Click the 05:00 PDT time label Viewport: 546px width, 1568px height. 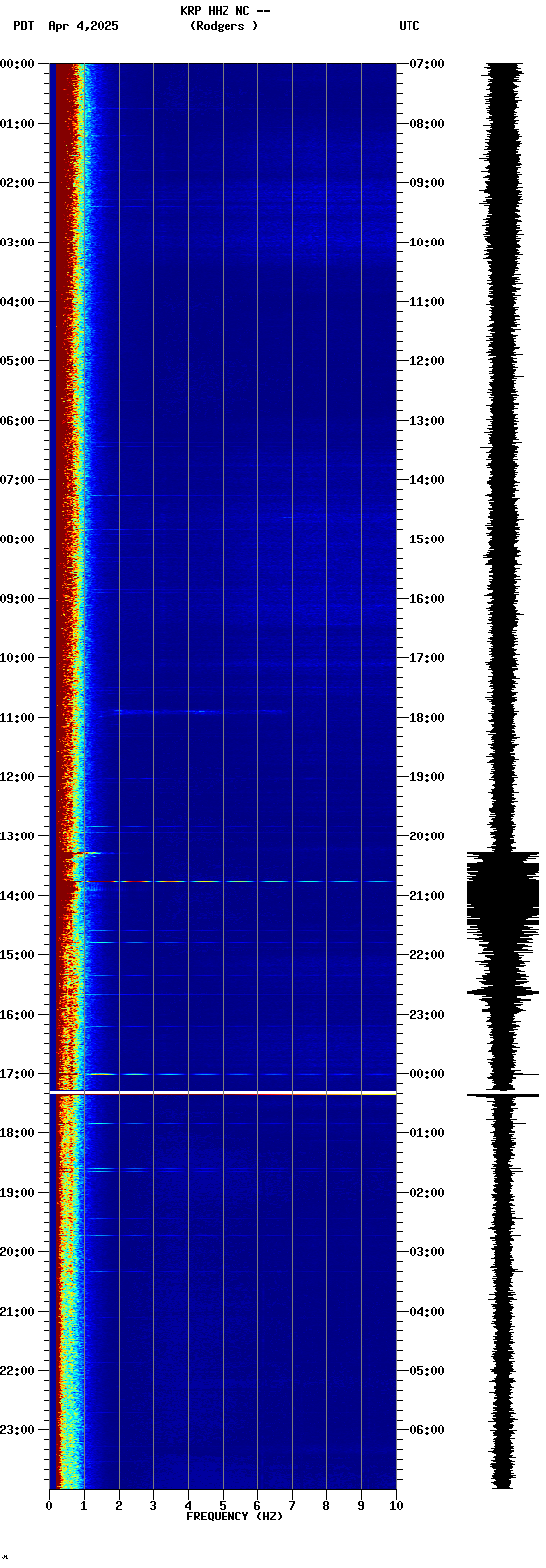tap(18, 361)
